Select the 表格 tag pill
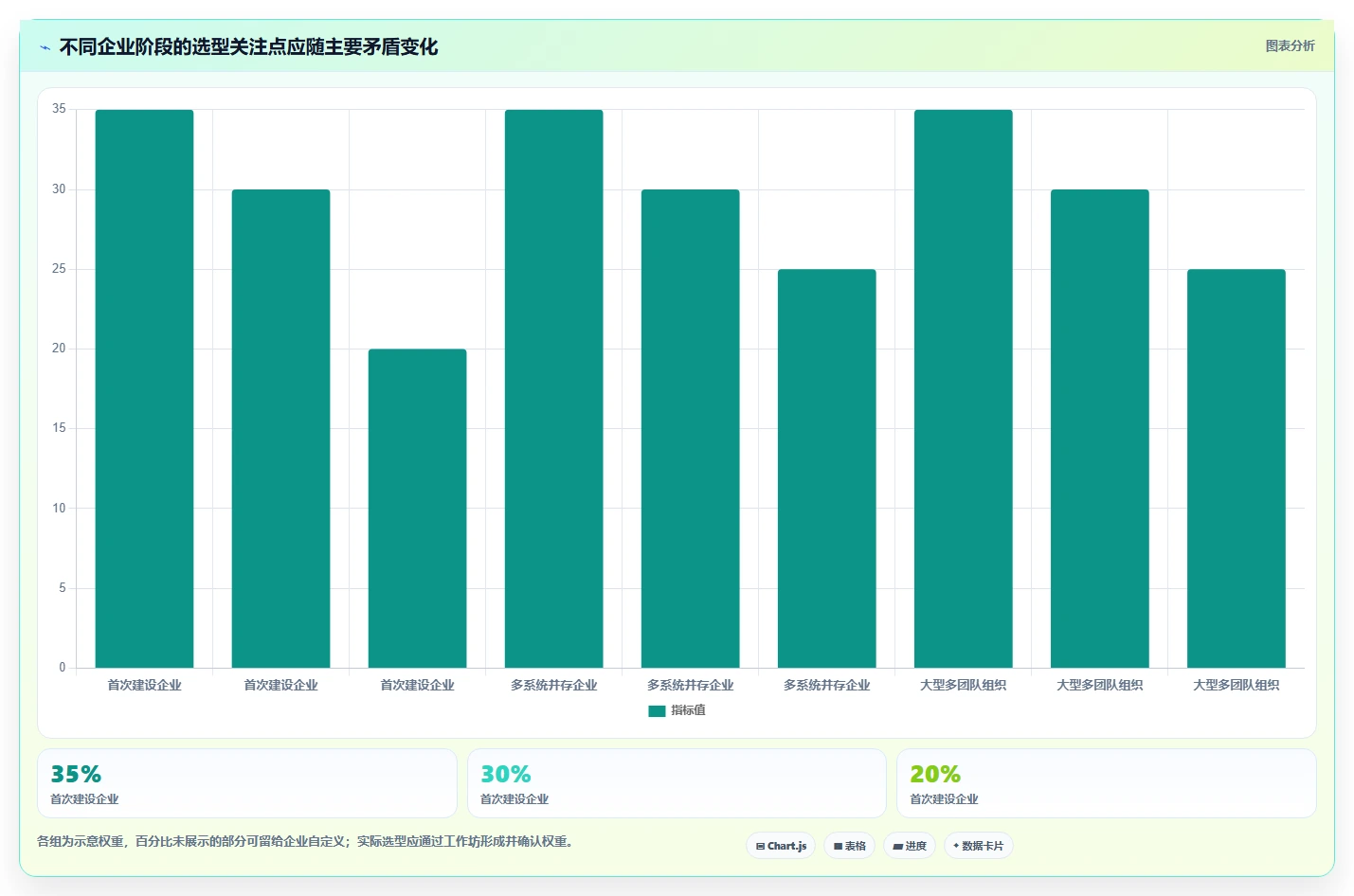Image resolution: width=1354 pixels, height=896 pixels. tap(849, 846)
